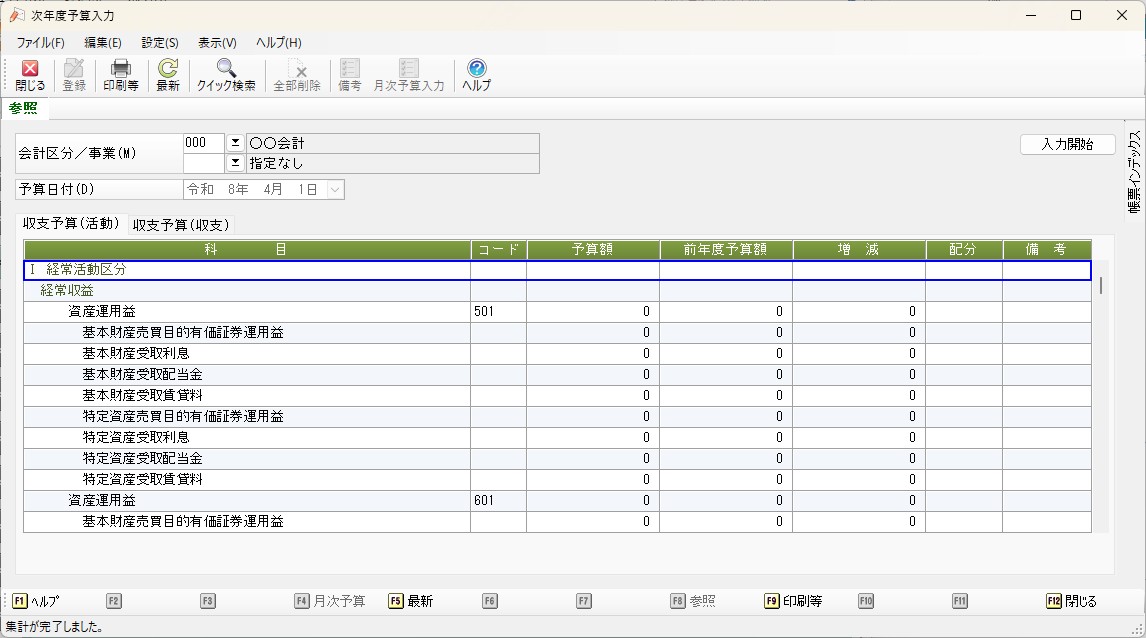Viewport: 1146px width, 638px height.
Task: Click the 閉じる (close) toolbar icon
Action: pos(30,75)
